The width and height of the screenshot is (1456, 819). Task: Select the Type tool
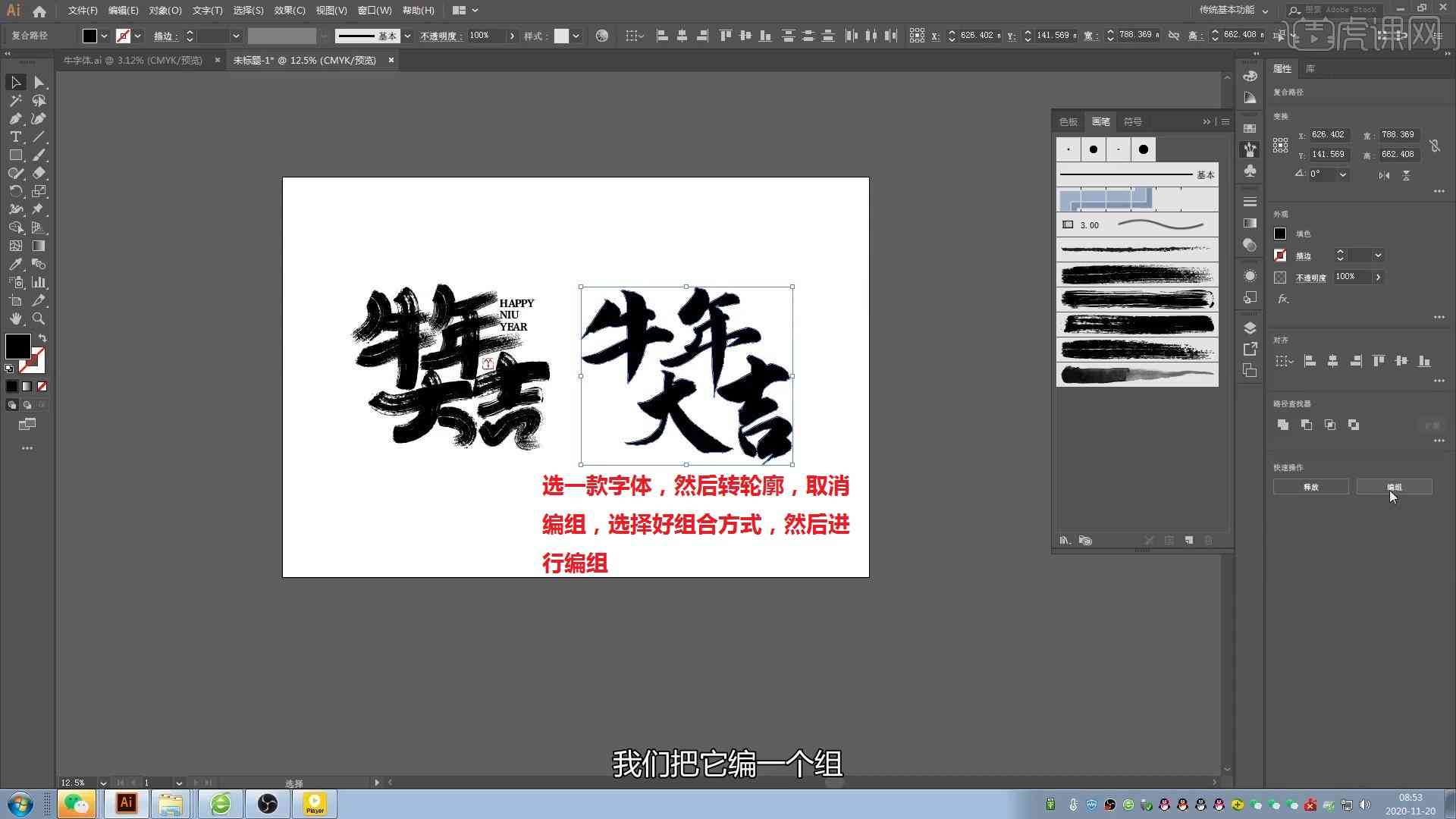tap(15, 137)
